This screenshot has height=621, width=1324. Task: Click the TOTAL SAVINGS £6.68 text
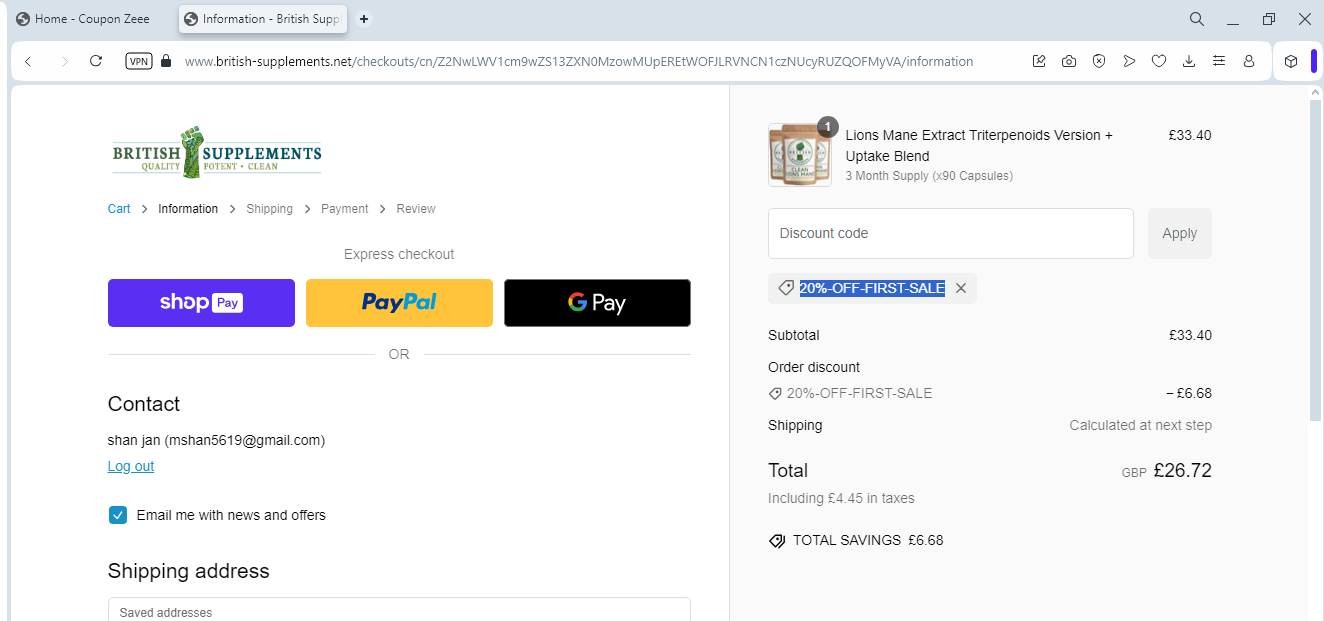point(868,540)
